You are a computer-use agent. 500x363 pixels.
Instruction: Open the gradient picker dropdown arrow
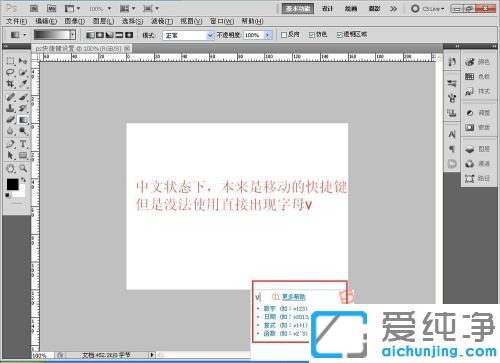pos(72,35)
